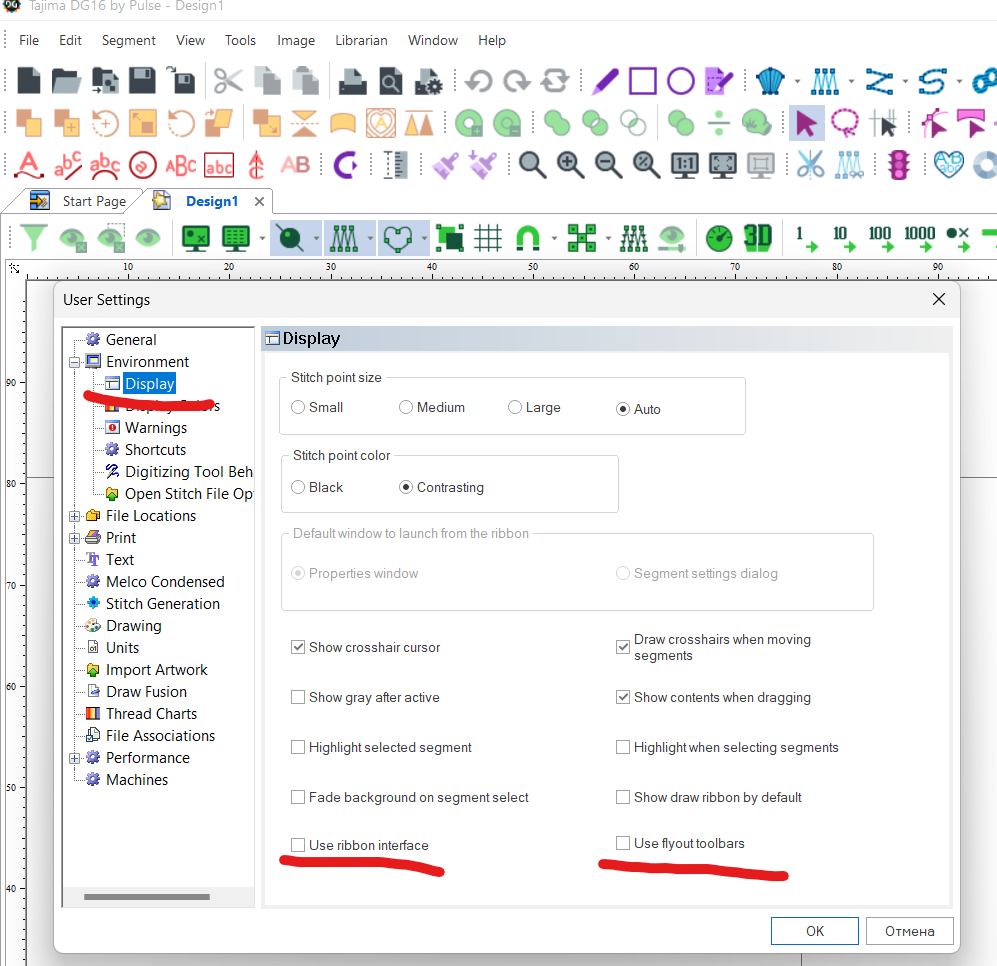The image size is (997, 966).
Task: Select the purple ellipse shape tool
Action: click(x=680, y=81)
